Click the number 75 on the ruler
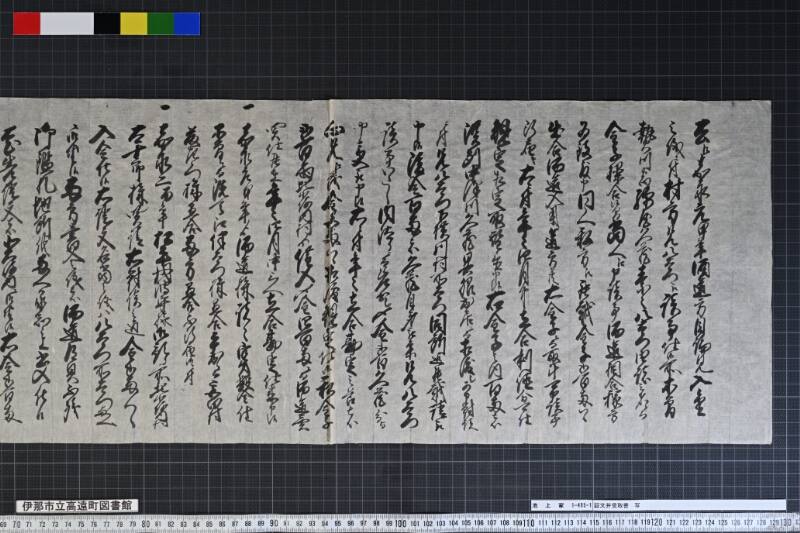This screenshot has height=533, width=800. tap(81, 524)
